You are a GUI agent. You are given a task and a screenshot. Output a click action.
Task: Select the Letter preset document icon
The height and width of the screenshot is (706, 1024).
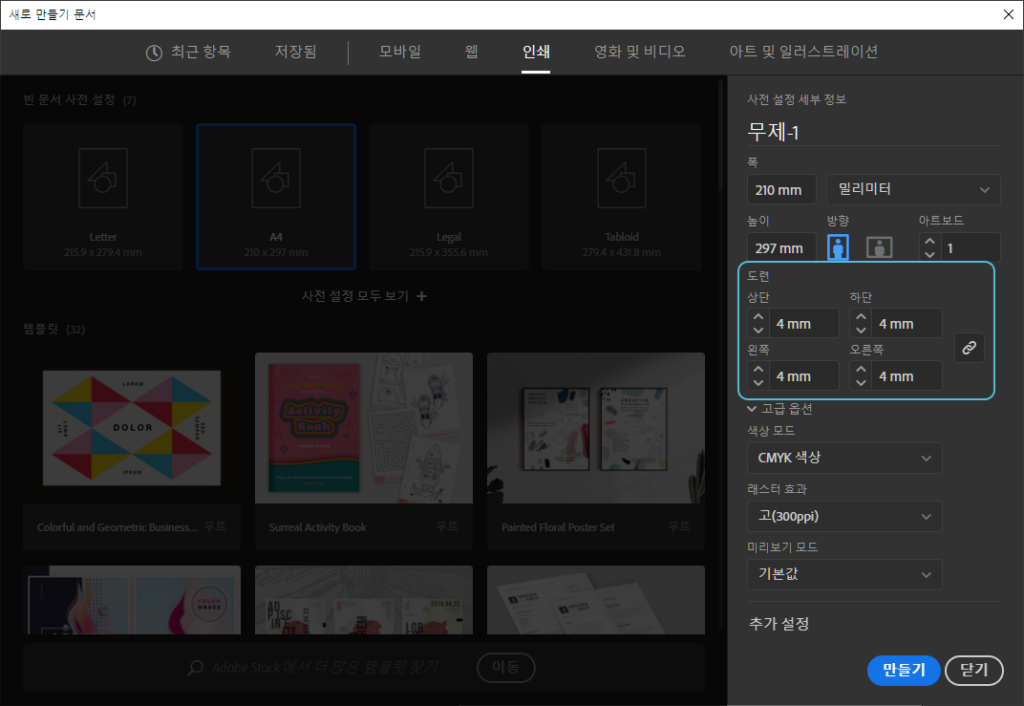pyautogui.click(x=103, y=178)
